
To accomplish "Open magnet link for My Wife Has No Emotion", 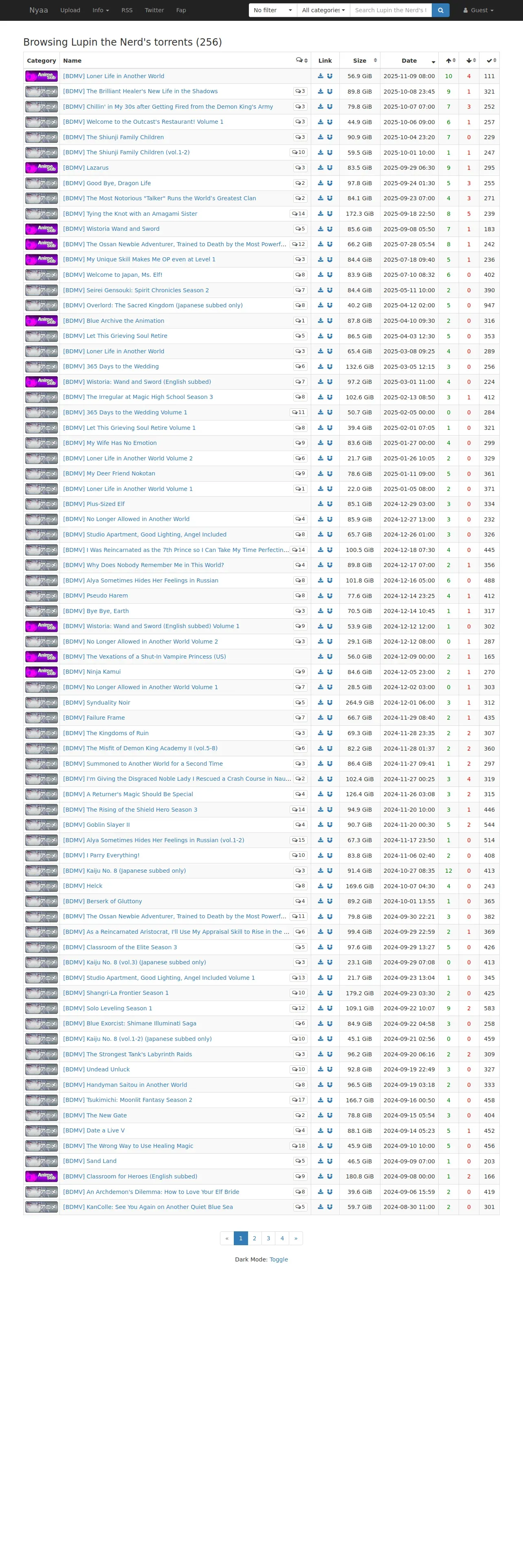I will pos(330,443).
